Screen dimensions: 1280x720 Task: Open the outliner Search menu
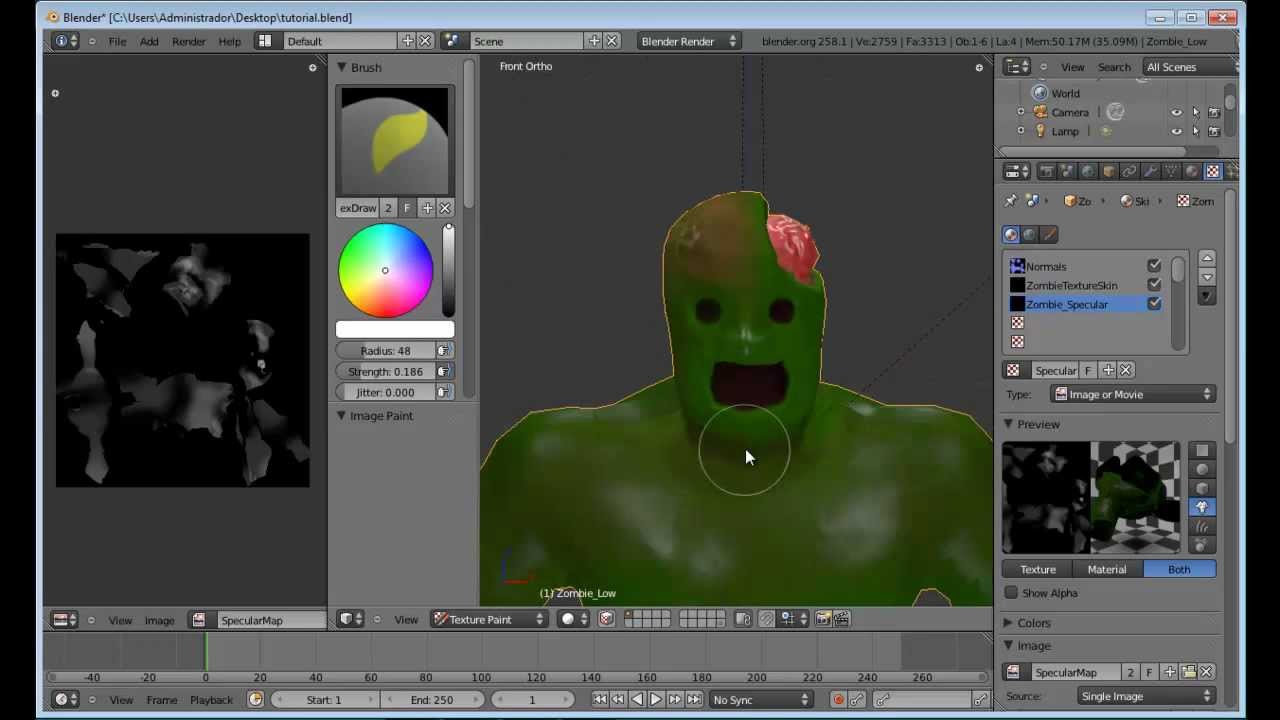click(1114, 67)
